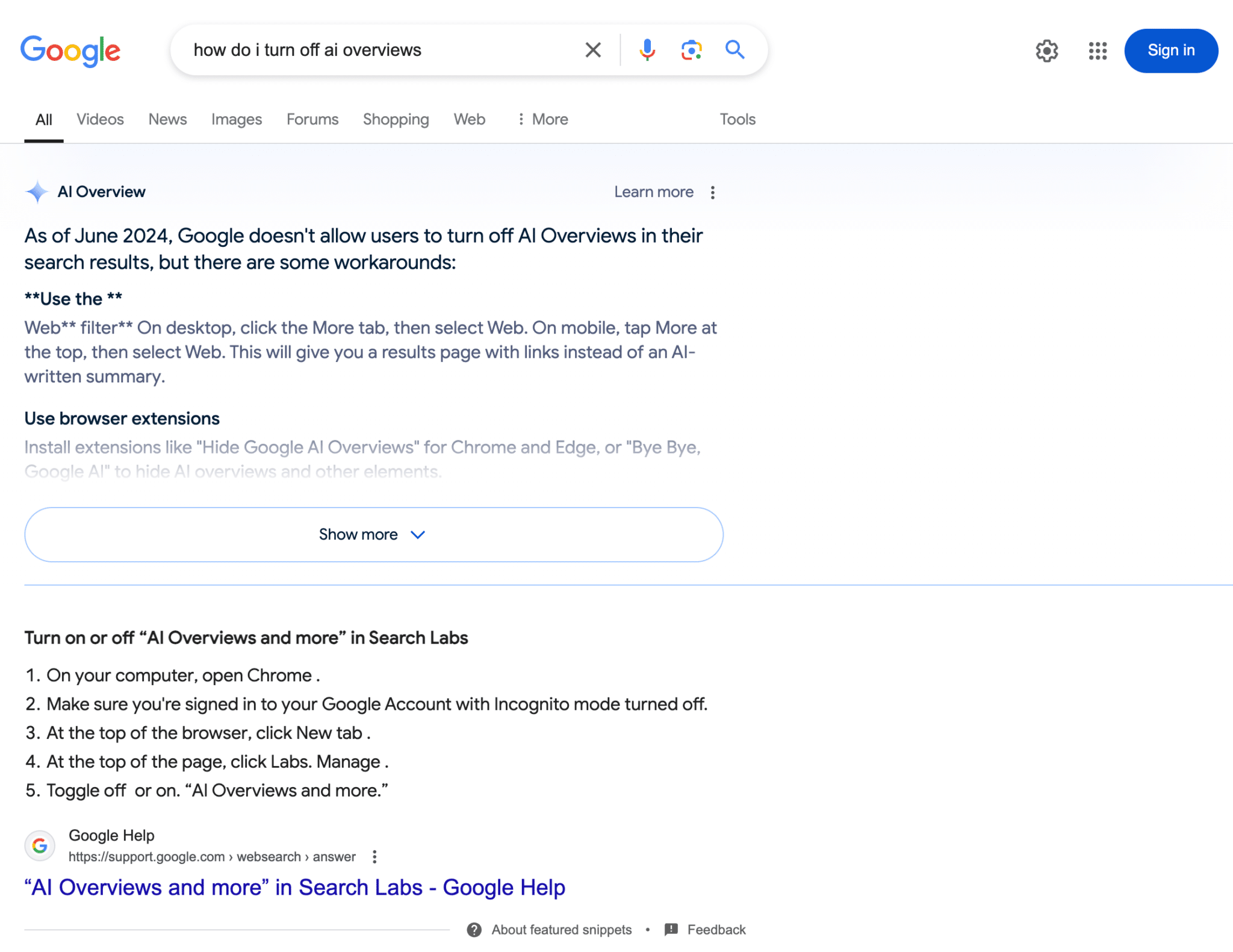Click step 'On your computer, open Chrome'
This screenshot has width=1233, height=952.
[183, 675]
